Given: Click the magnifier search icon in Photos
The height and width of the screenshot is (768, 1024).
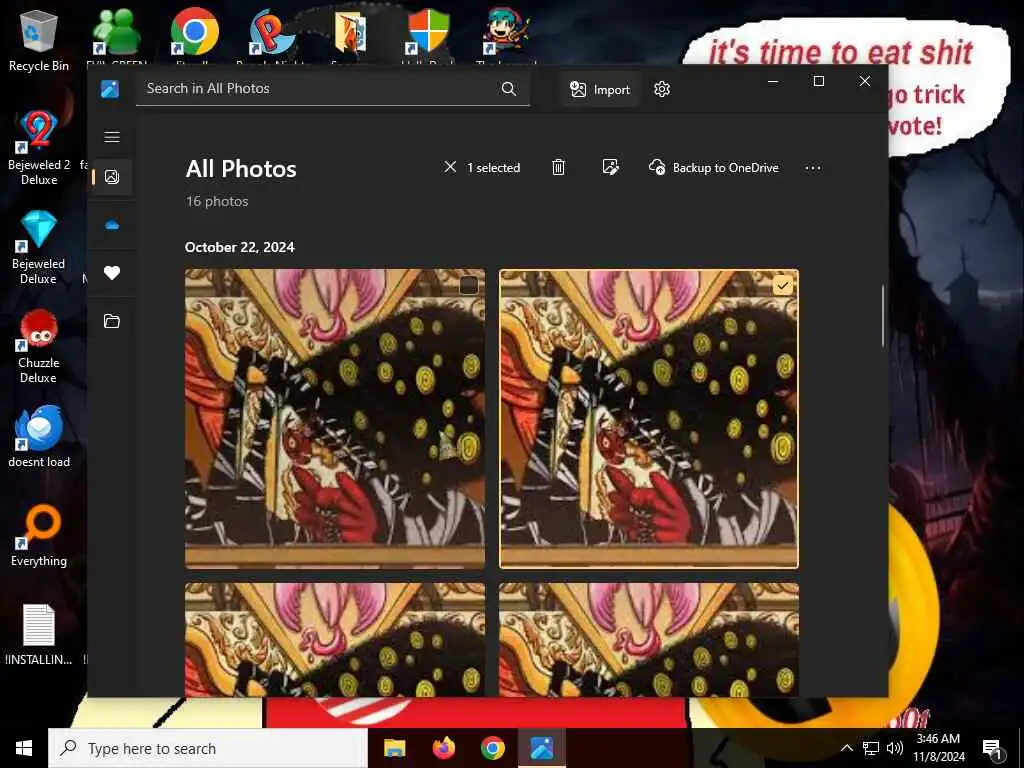Looking at the screenshot, I should tap(509, 89).
